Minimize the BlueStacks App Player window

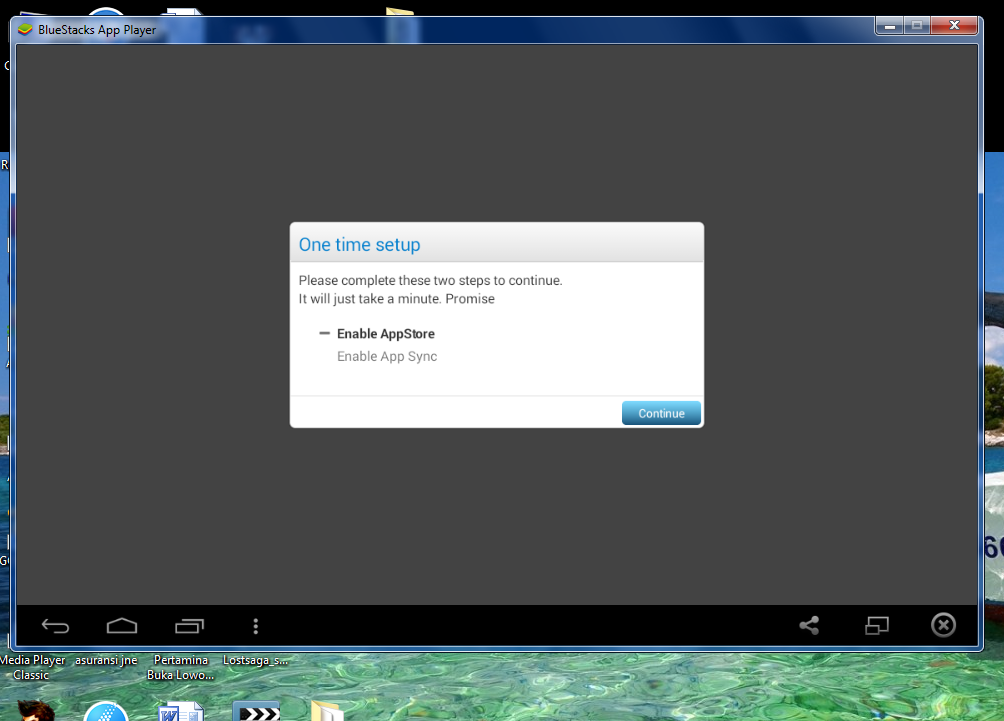pos(889,26)
